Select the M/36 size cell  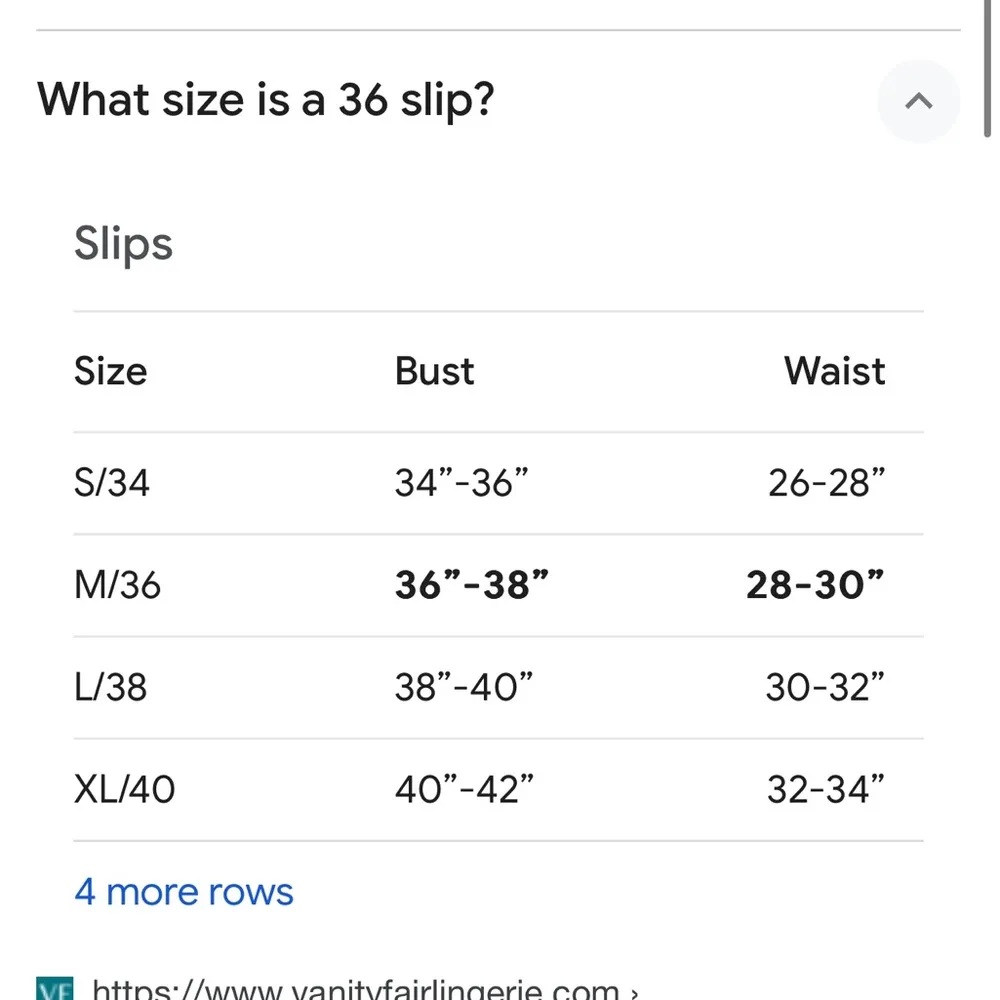117,585
